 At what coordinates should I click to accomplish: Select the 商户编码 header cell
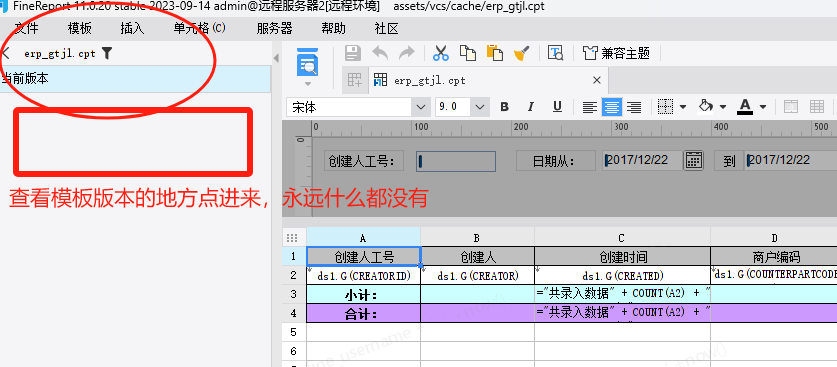pos(774,257)
